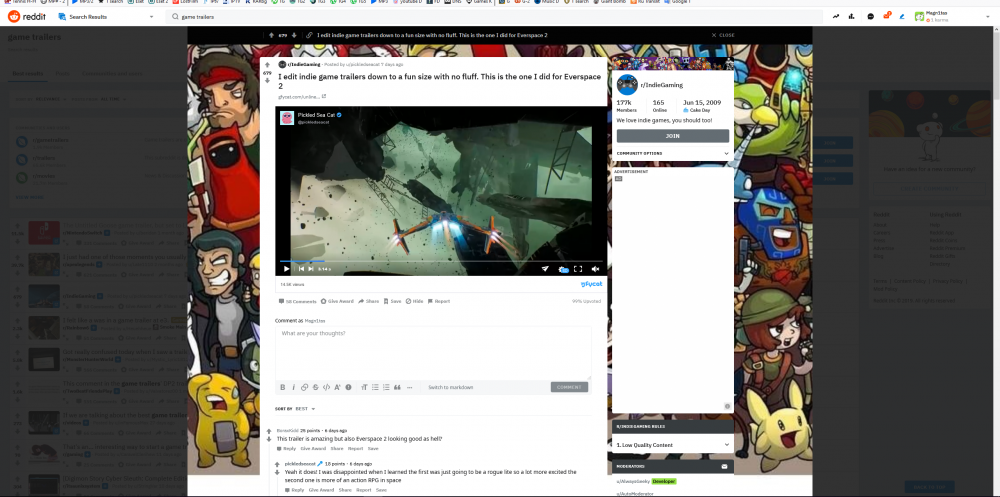Apply bold formatting in the comment editor
Viewport: 1000px width, 497px height.
[x=283, y=387]
